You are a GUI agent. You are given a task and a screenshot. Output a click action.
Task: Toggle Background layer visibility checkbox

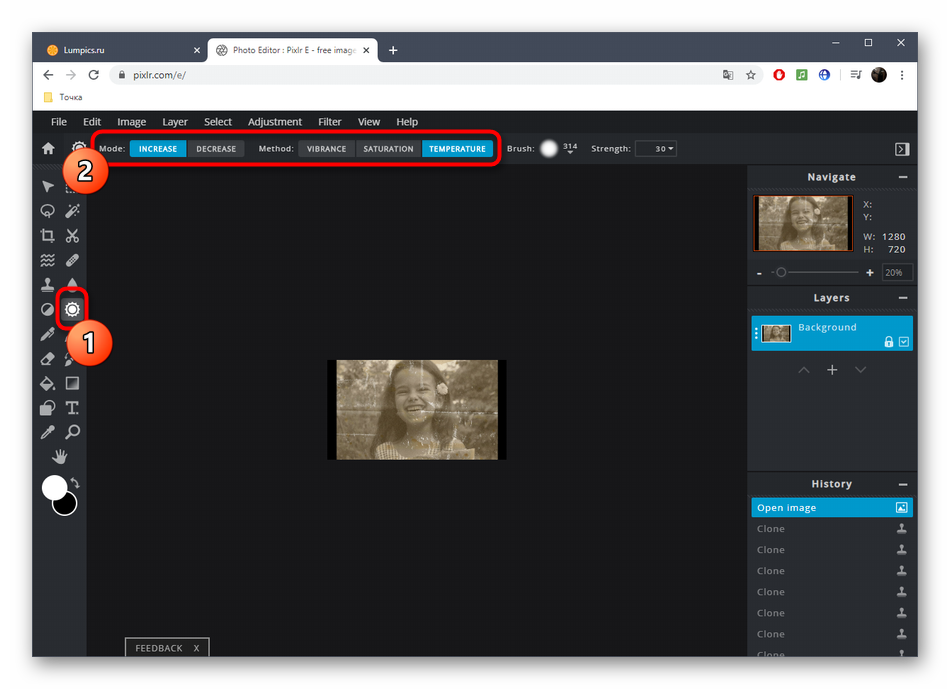coord(904,342)
